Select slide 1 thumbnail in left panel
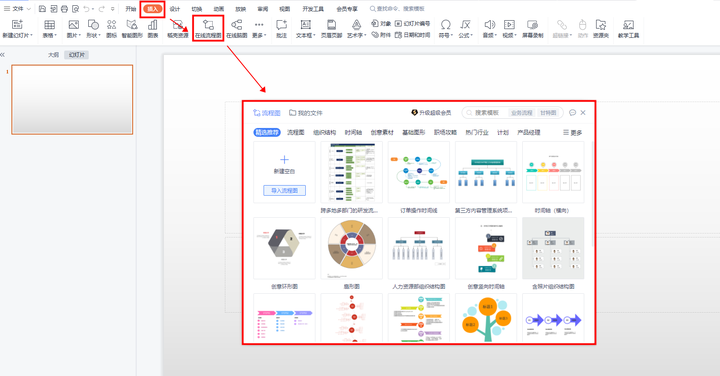The image size is (720, 376). [72, 100]
